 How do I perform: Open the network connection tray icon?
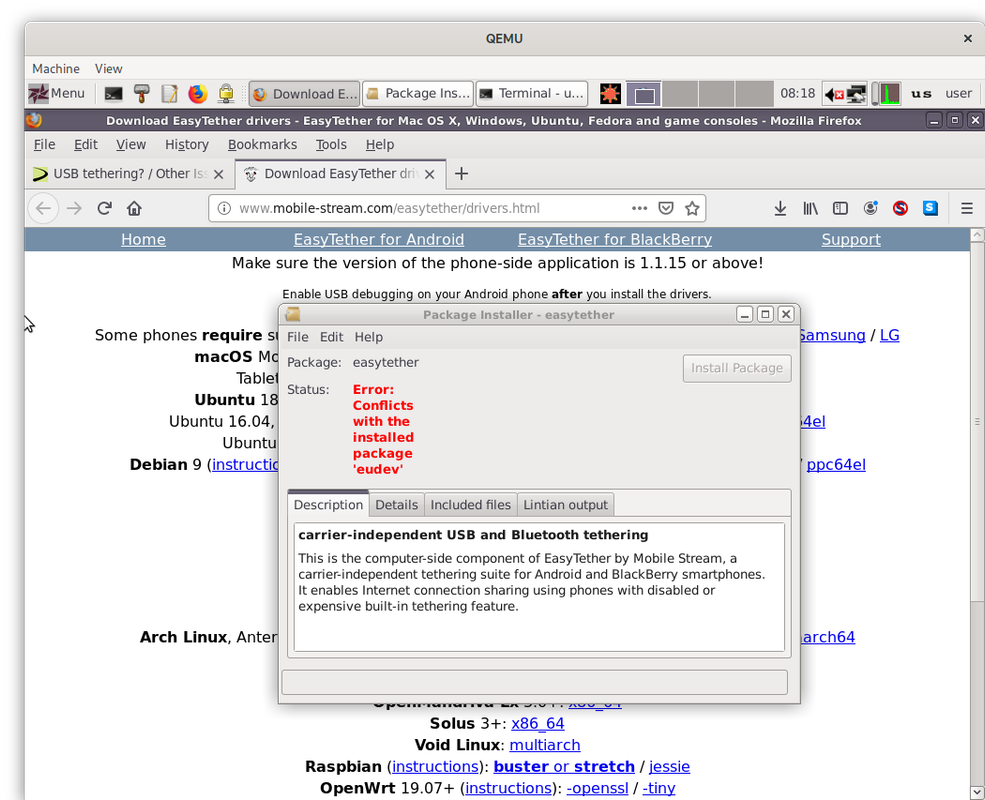click(856, 94)
